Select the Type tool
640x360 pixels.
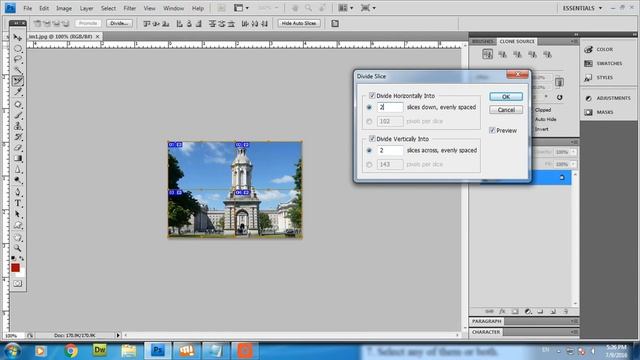(x=18, y=203)
